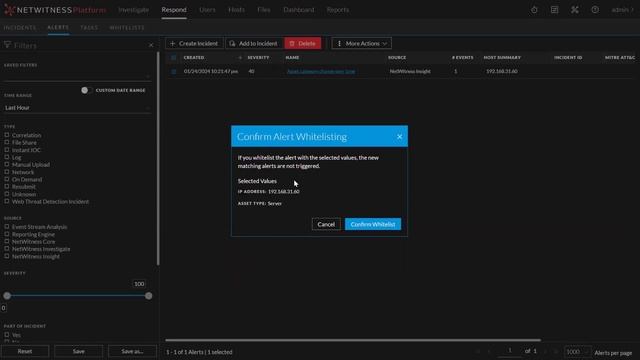Check the Correlation type filter
Image resolution: width=640 pixels, height=360 pixels.
coord(7,135)
